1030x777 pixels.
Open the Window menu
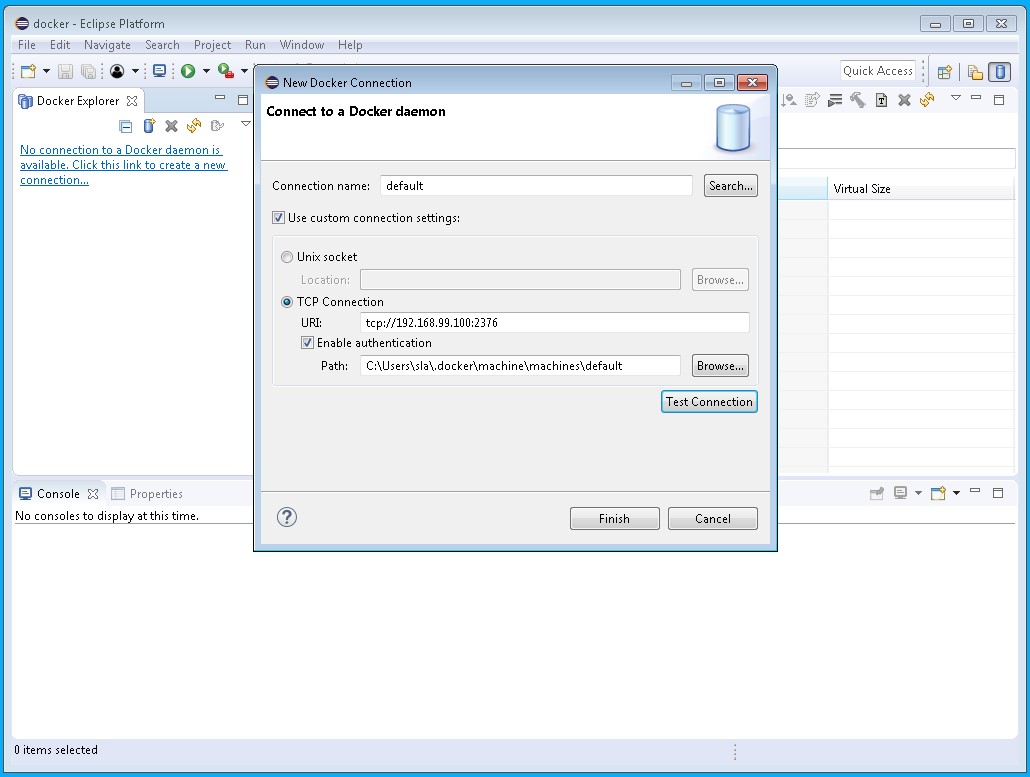pos(301,45)
